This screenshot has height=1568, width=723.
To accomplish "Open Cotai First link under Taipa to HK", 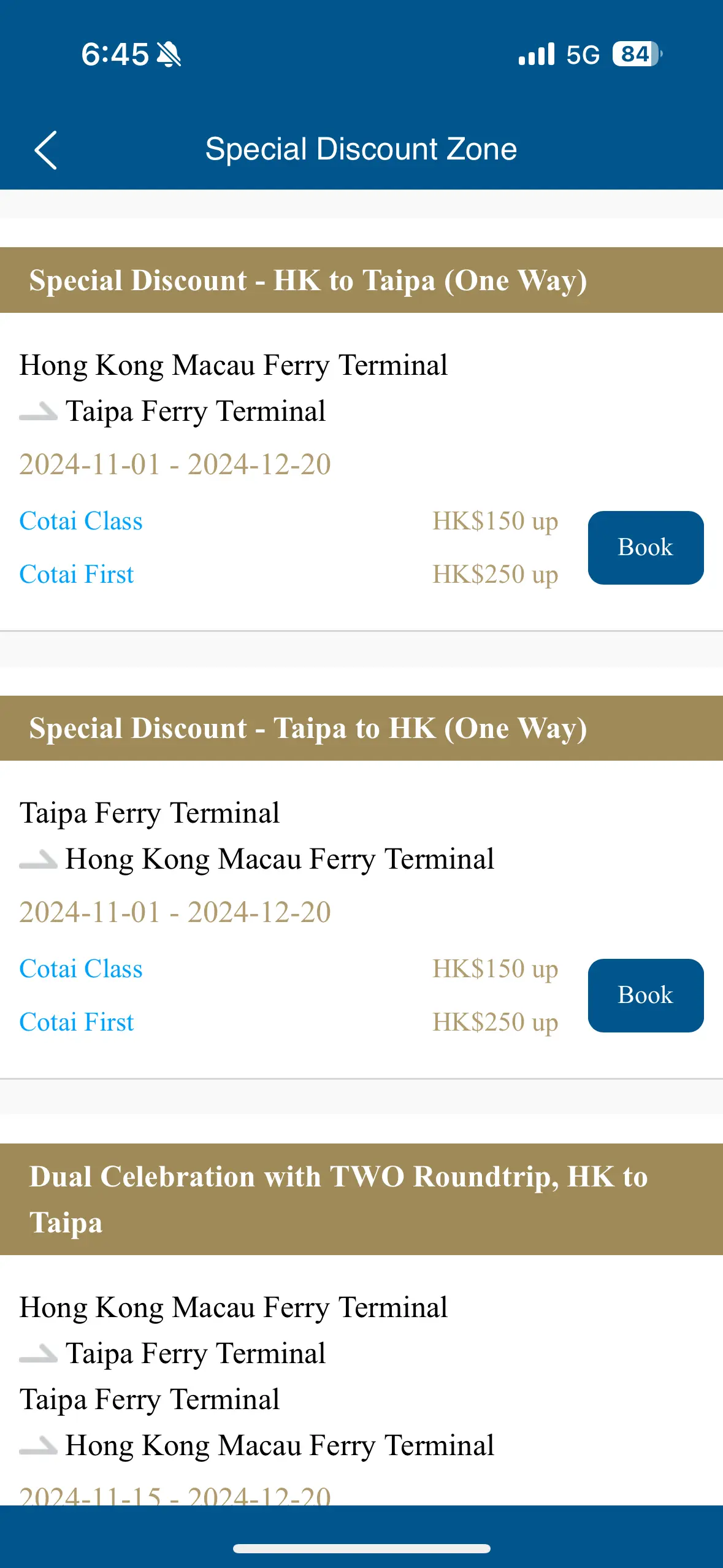I will pos(77,1022).
